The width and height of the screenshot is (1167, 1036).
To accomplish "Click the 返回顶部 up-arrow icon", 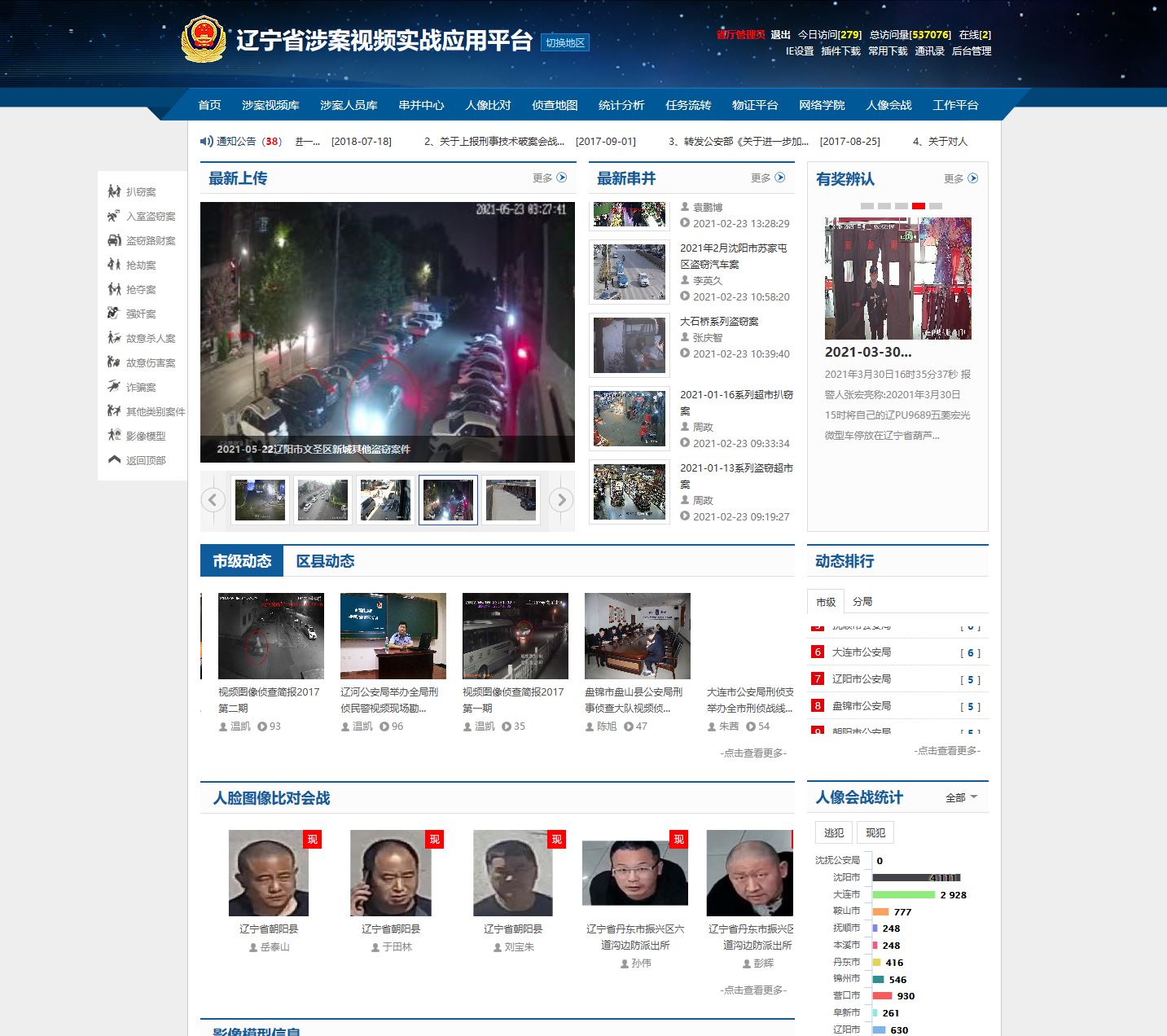I will click(x=114, y=460).
